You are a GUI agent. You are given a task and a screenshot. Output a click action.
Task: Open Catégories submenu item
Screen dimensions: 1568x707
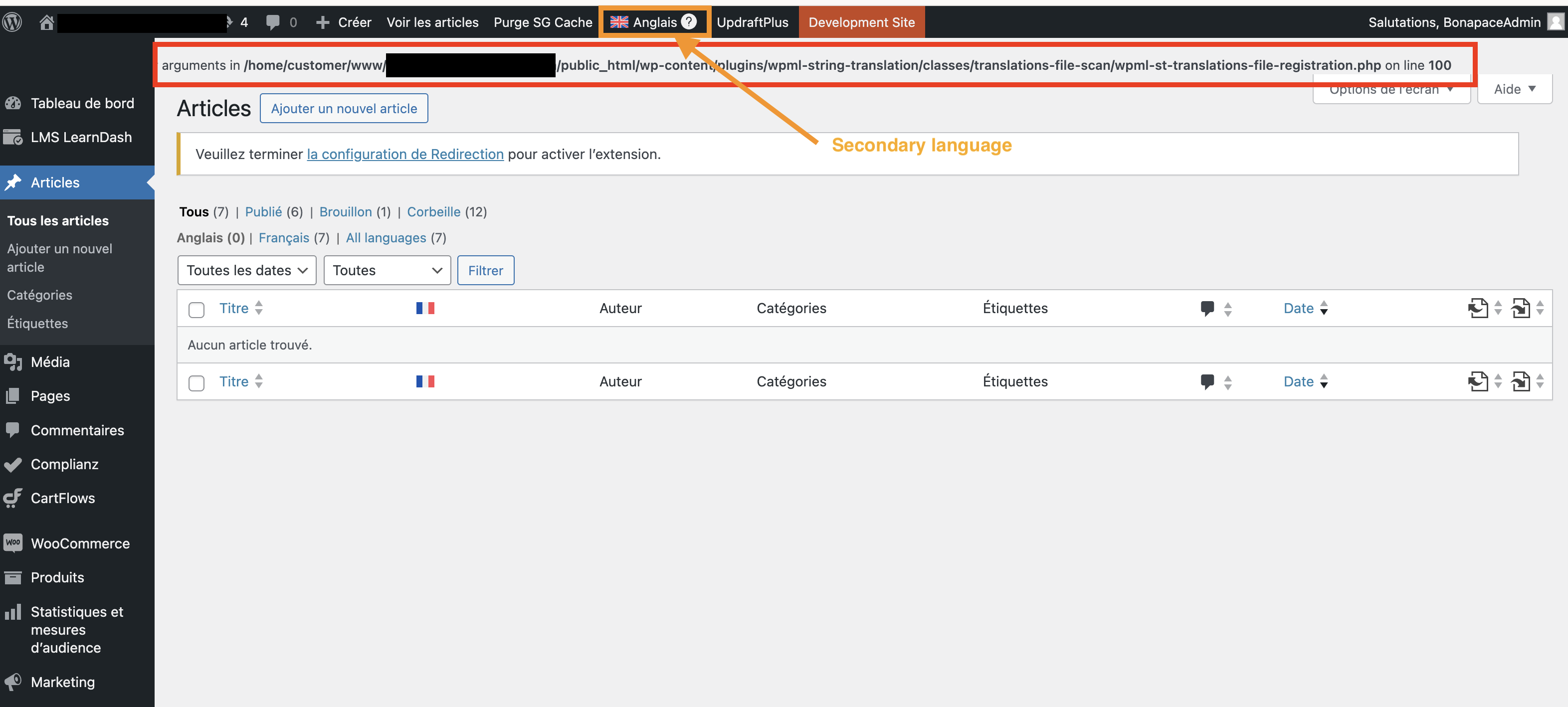pos(39,295)
